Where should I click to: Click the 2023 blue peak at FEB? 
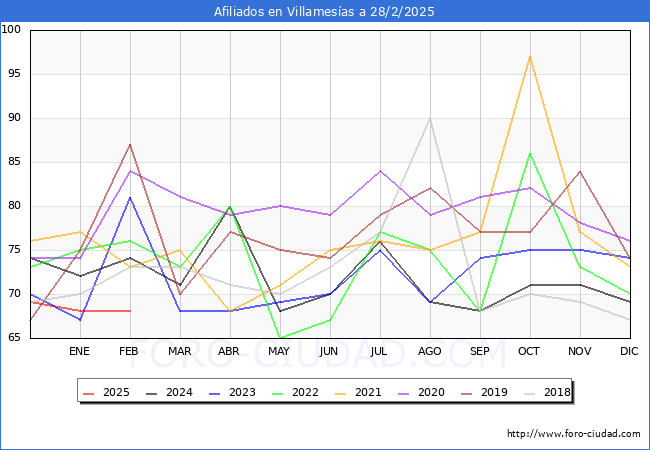130,198
